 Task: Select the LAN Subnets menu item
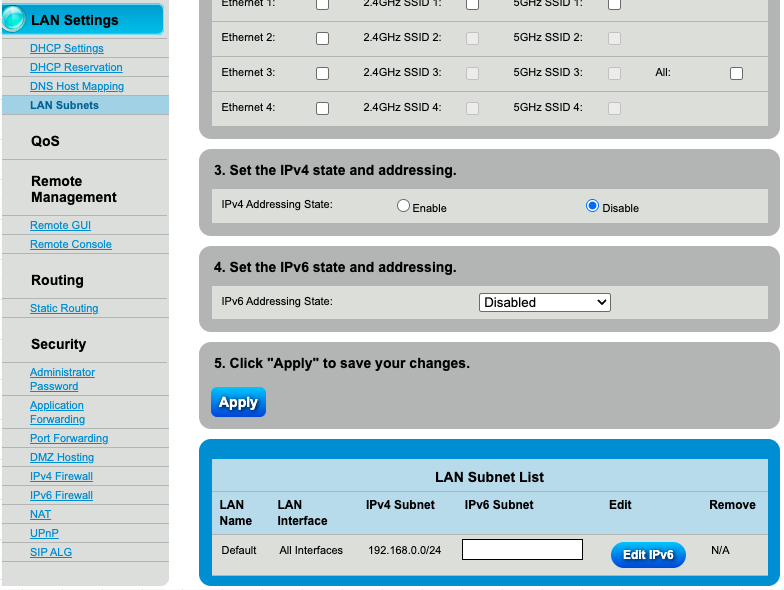tap(64, 105)
